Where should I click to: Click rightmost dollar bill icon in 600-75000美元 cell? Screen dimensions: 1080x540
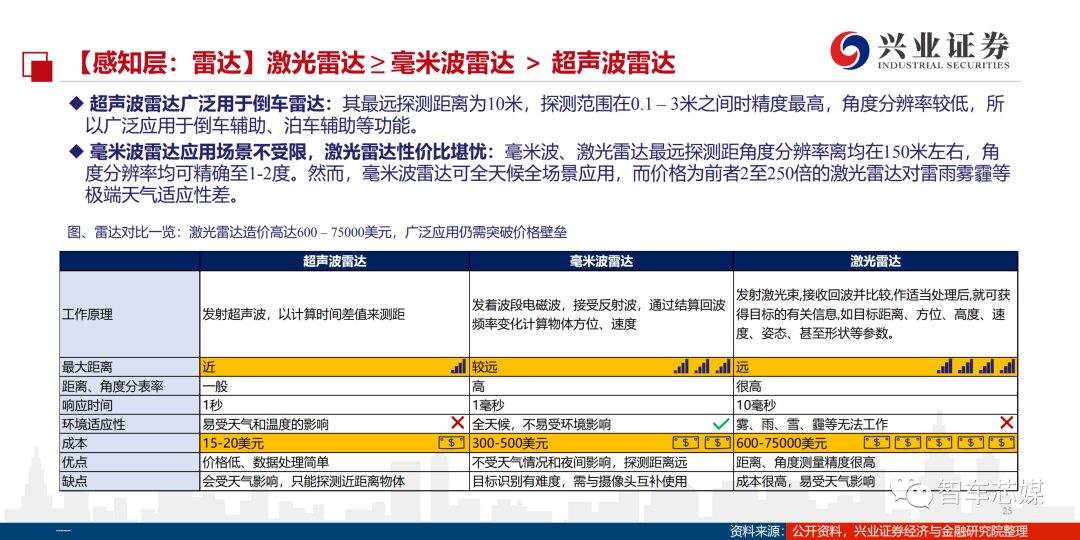tap(1001, 442)
